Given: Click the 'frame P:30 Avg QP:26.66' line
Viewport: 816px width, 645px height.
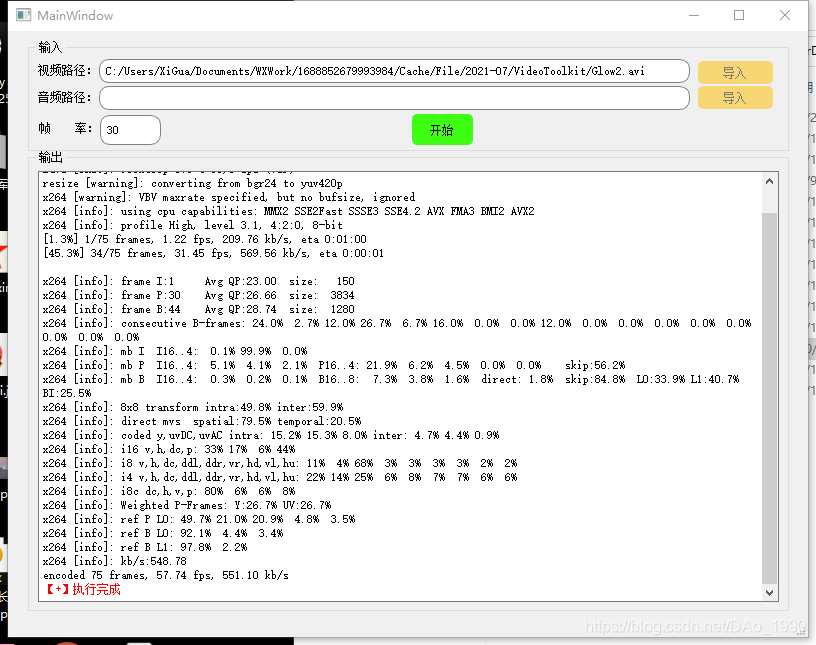Looking at the screenshot, I should point(199,295).
